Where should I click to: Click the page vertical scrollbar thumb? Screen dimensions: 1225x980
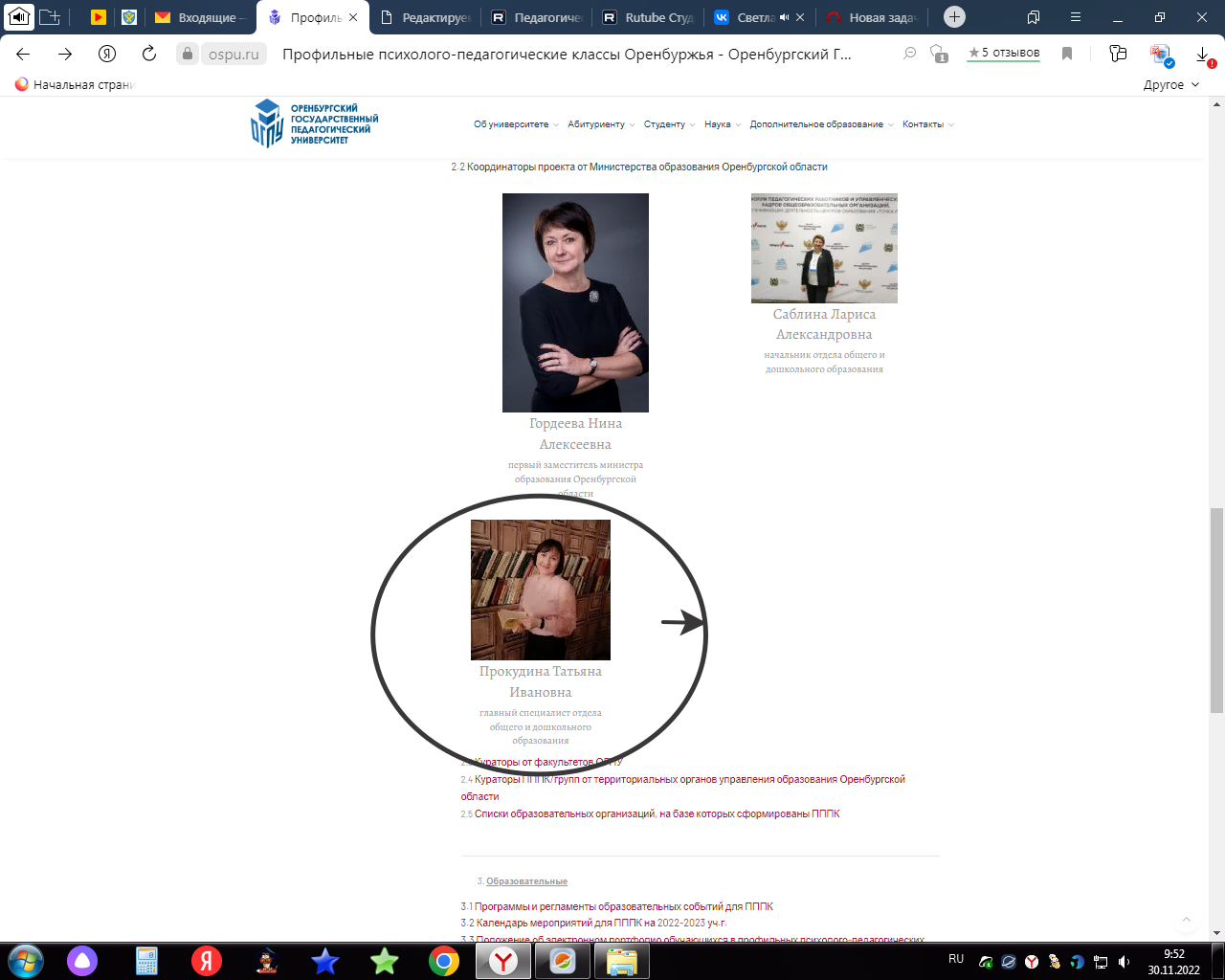tap(1216, 611)
